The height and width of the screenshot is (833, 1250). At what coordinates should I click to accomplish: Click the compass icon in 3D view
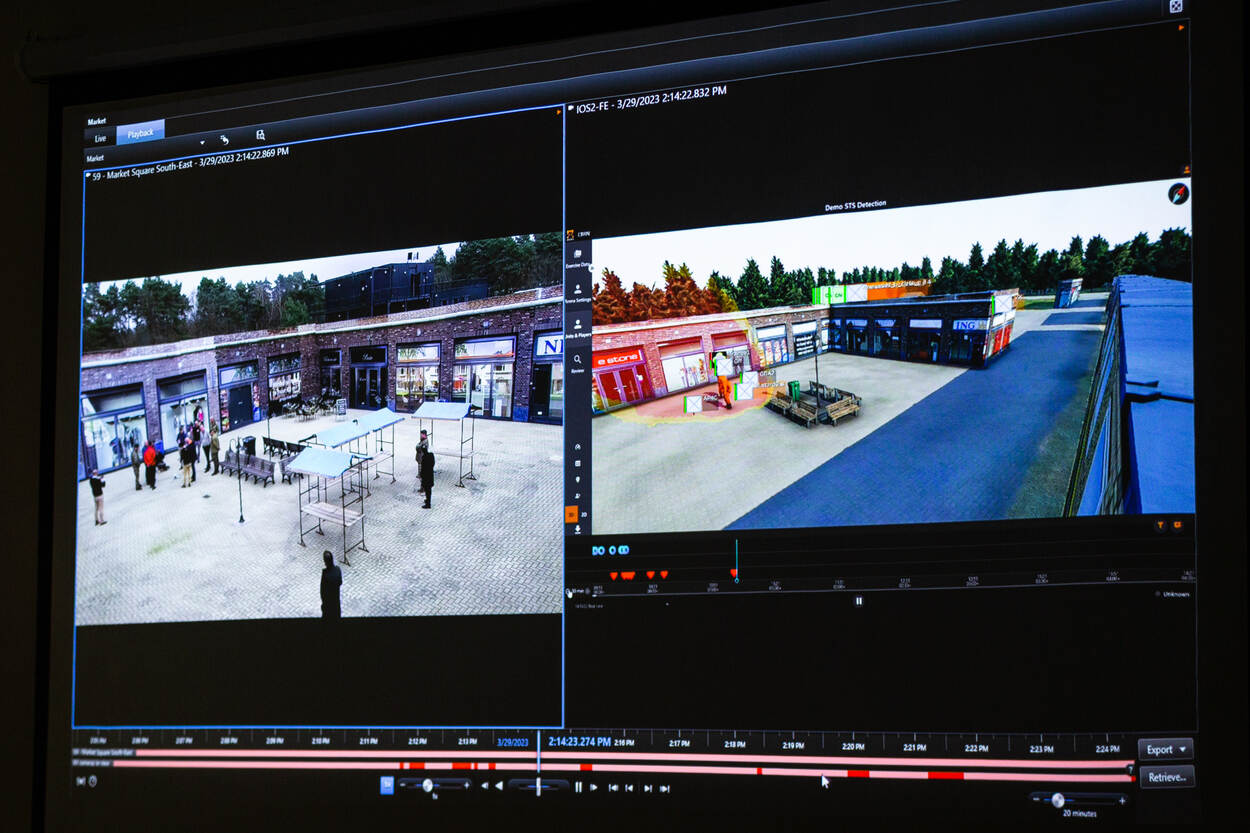pos(1178,193)
